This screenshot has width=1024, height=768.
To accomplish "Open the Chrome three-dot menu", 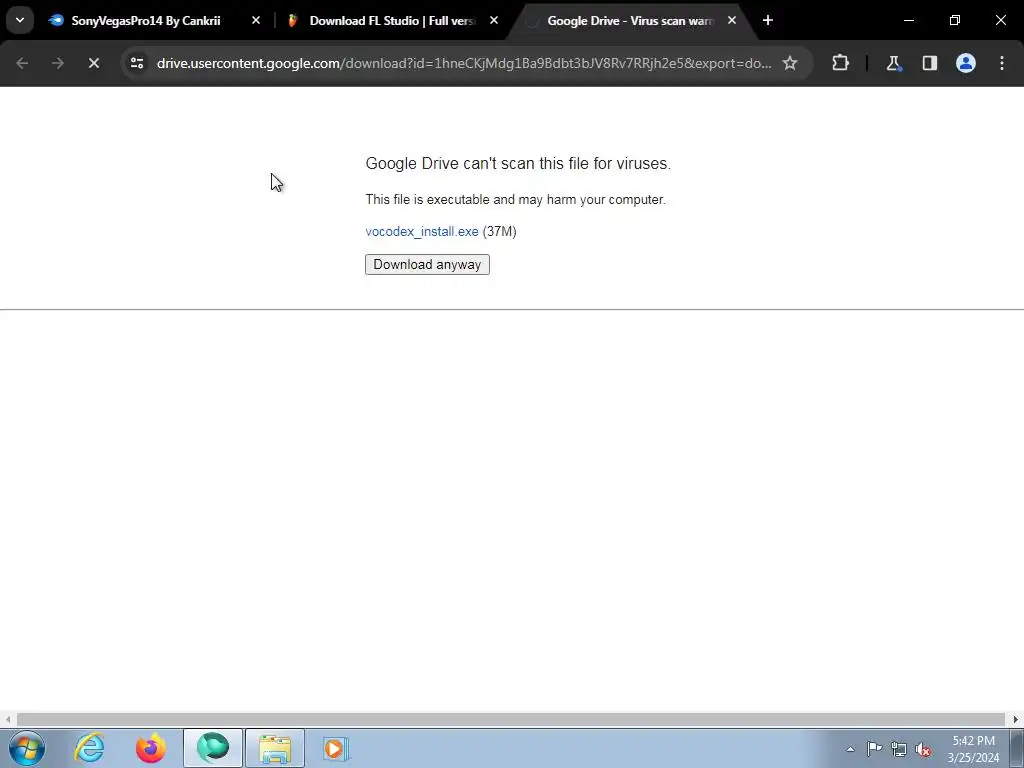I will pos(1002,63).
